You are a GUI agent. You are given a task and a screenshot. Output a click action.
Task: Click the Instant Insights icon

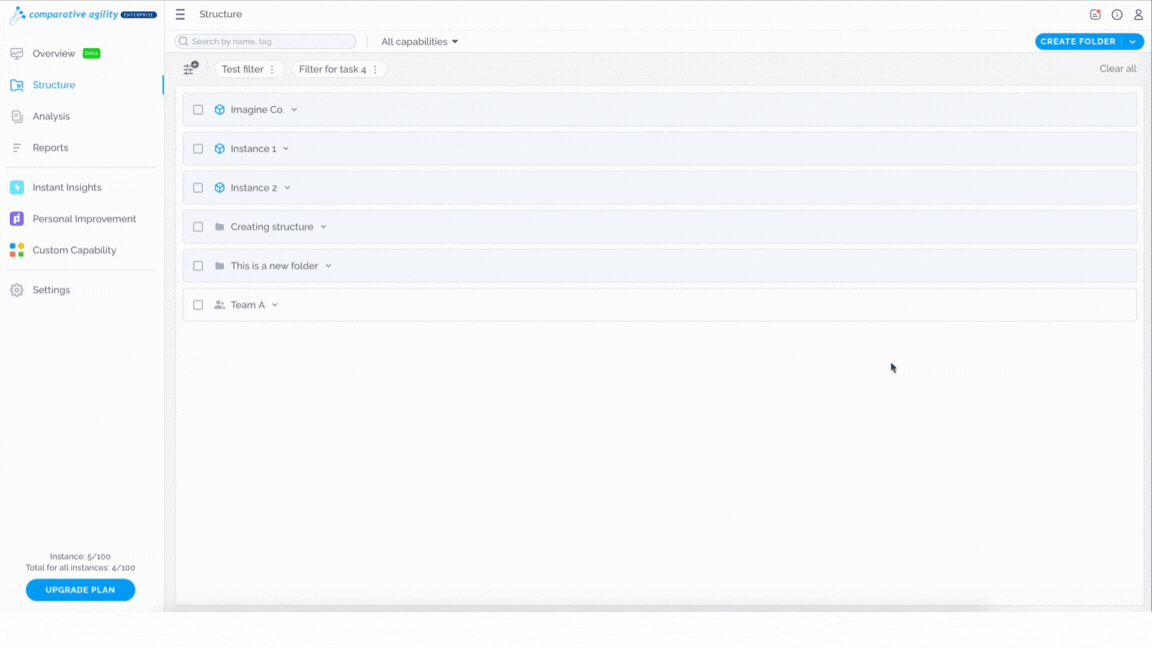pyautogui.click(x=17, y=187)
